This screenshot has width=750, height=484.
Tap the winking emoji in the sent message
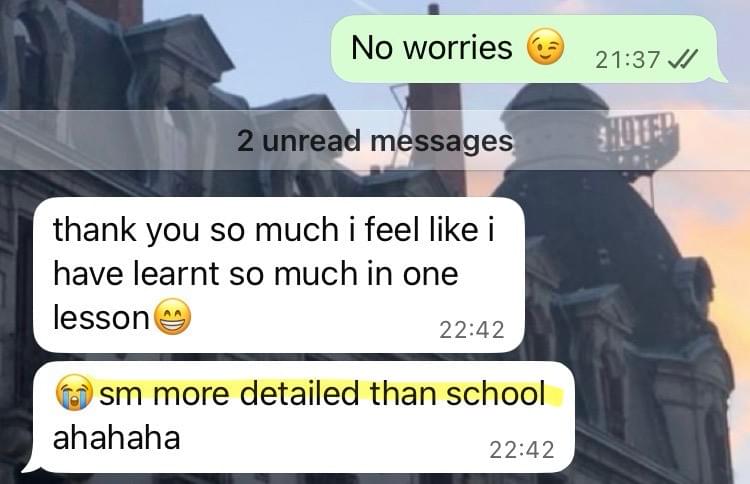[x=545, y=47]
